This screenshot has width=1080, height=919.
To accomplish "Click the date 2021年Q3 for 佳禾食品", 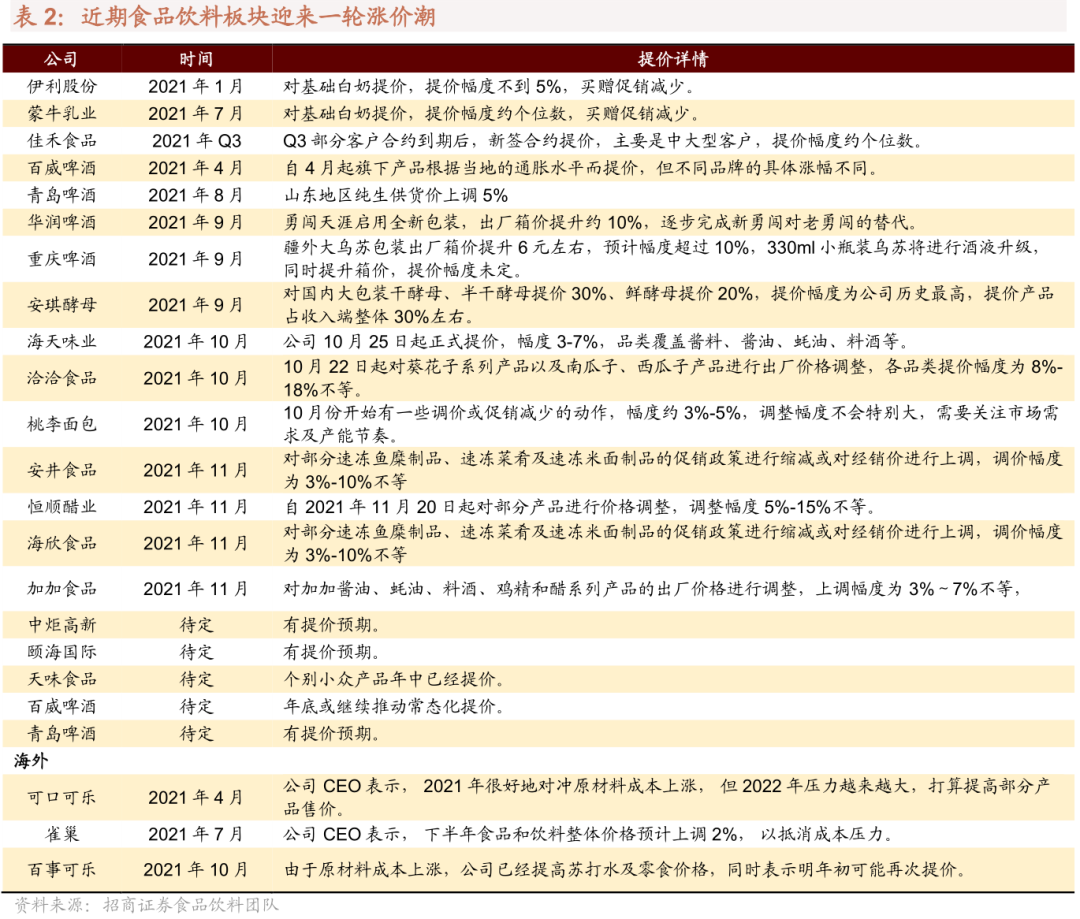I will tap(196, 141).
